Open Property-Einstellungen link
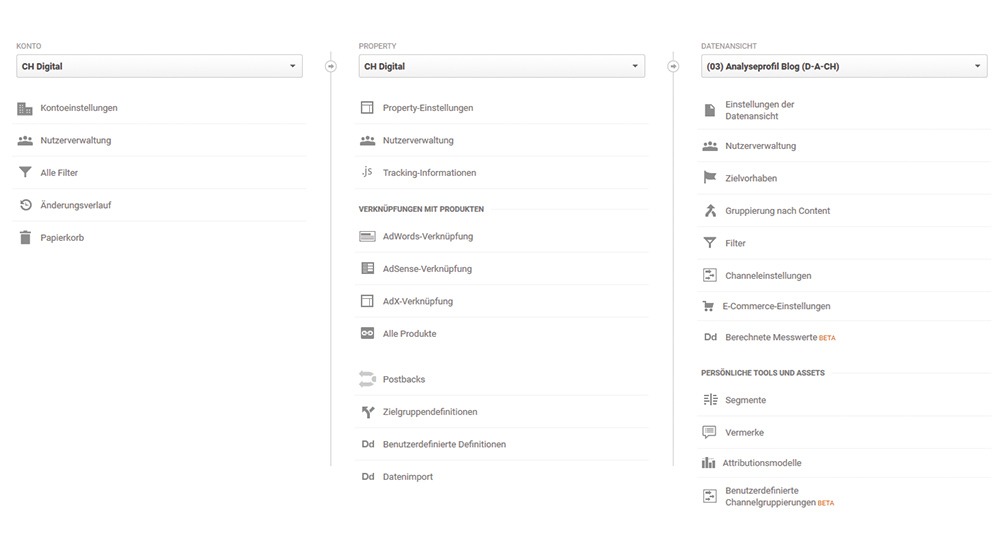The width and height of the screenshot is (1000, 550). (x=428, y=108)
